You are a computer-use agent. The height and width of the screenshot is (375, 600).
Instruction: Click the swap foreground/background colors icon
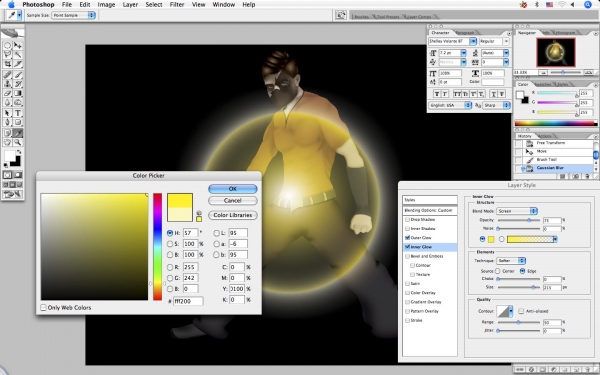click(19, 152)
